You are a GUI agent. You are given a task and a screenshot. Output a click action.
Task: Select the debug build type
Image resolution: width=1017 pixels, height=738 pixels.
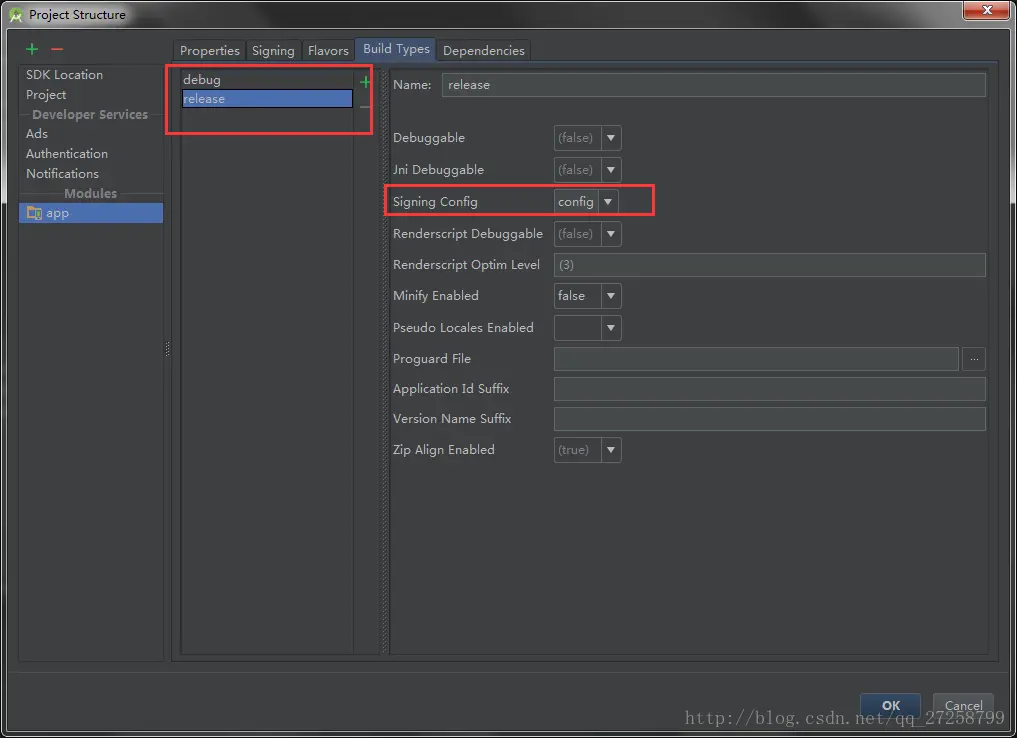click(267, 80)
